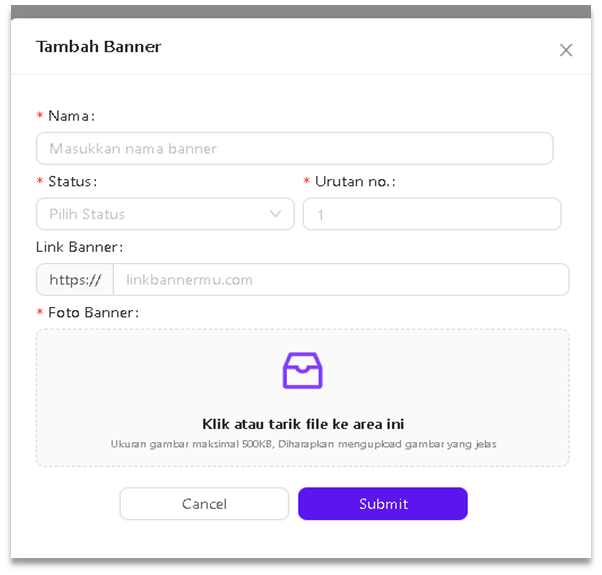This screenshot has width=602, height=575.
Task: Click the red asterisk beside Foto Banner
Action: click(x=40, y=313)
